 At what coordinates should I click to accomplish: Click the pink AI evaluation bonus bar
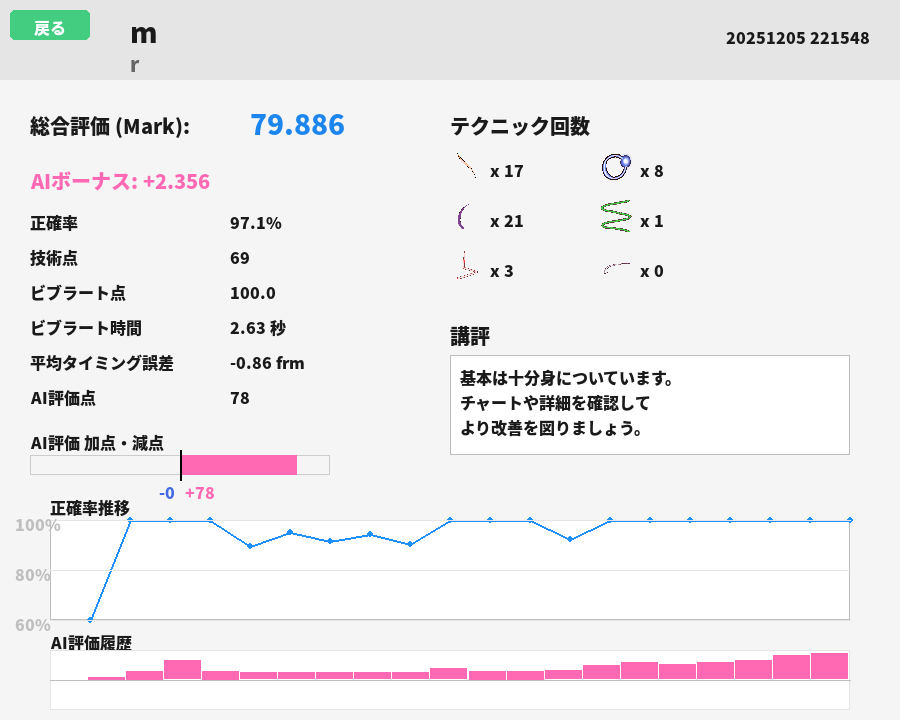click(x=239, y=465)
